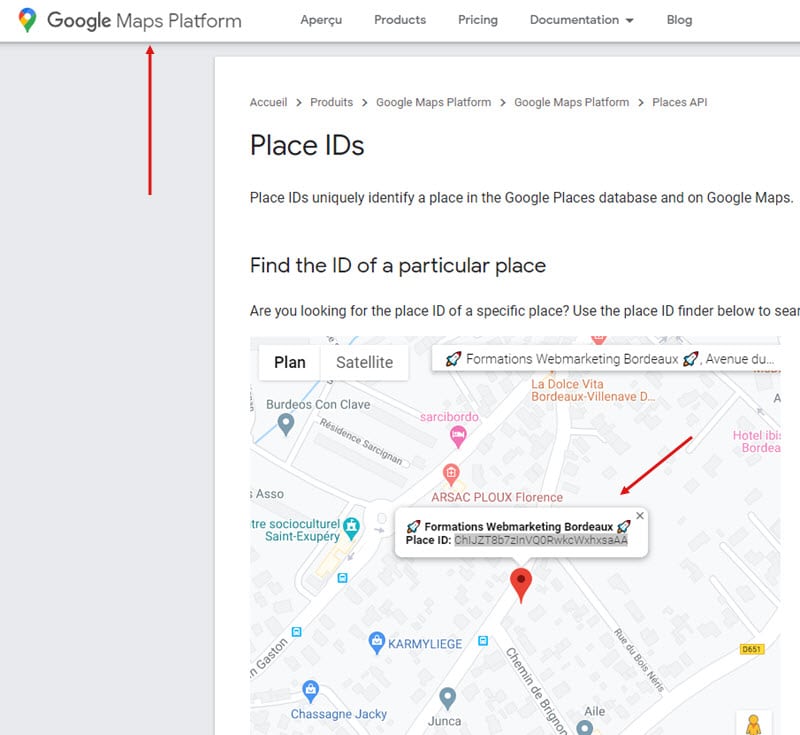Click the Formations Webmarketing Bordeaux info title

[518, 526]
